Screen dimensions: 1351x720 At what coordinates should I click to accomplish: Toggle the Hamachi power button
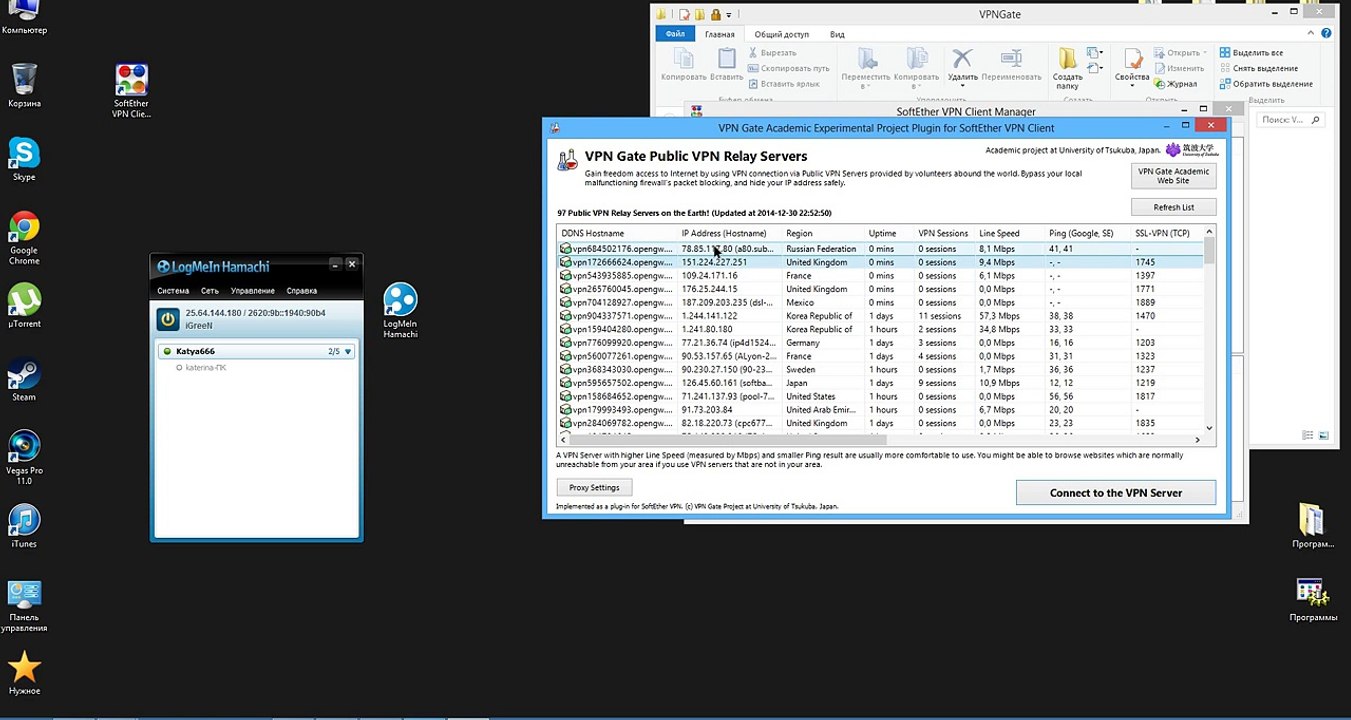168,319
